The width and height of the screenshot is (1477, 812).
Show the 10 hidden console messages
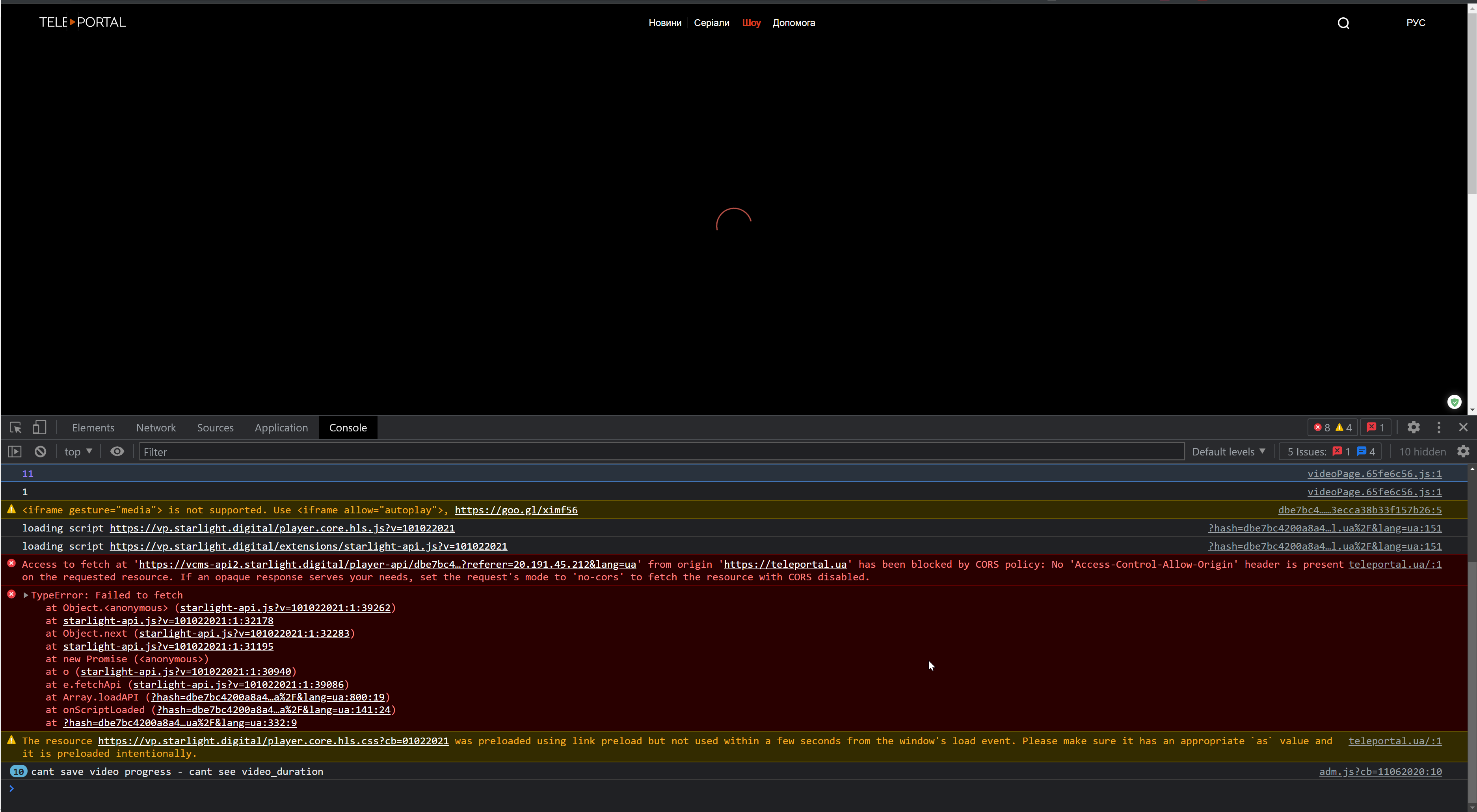1423,452
